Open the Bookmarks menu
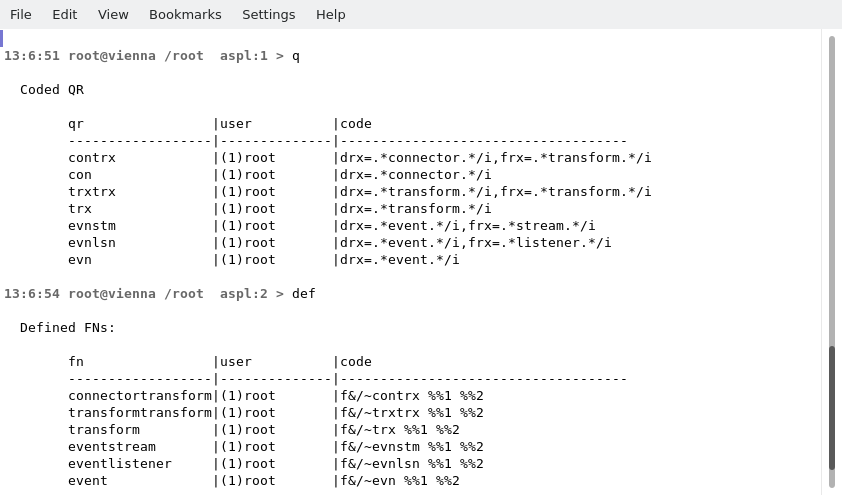 point(185,14)
